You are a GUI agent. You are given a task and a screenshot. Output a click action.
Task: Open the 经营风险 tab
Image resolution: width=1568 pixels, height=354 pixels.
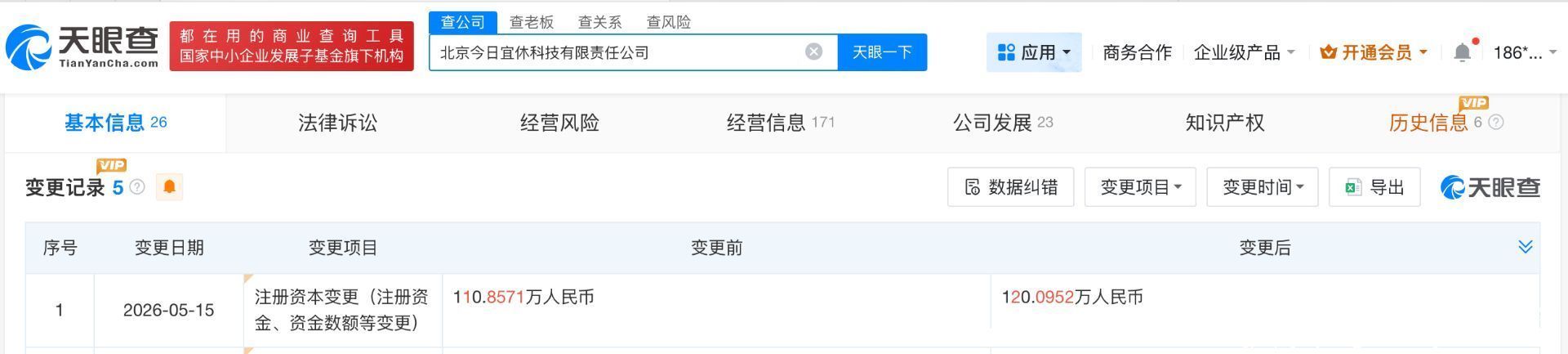pos(559,123)
